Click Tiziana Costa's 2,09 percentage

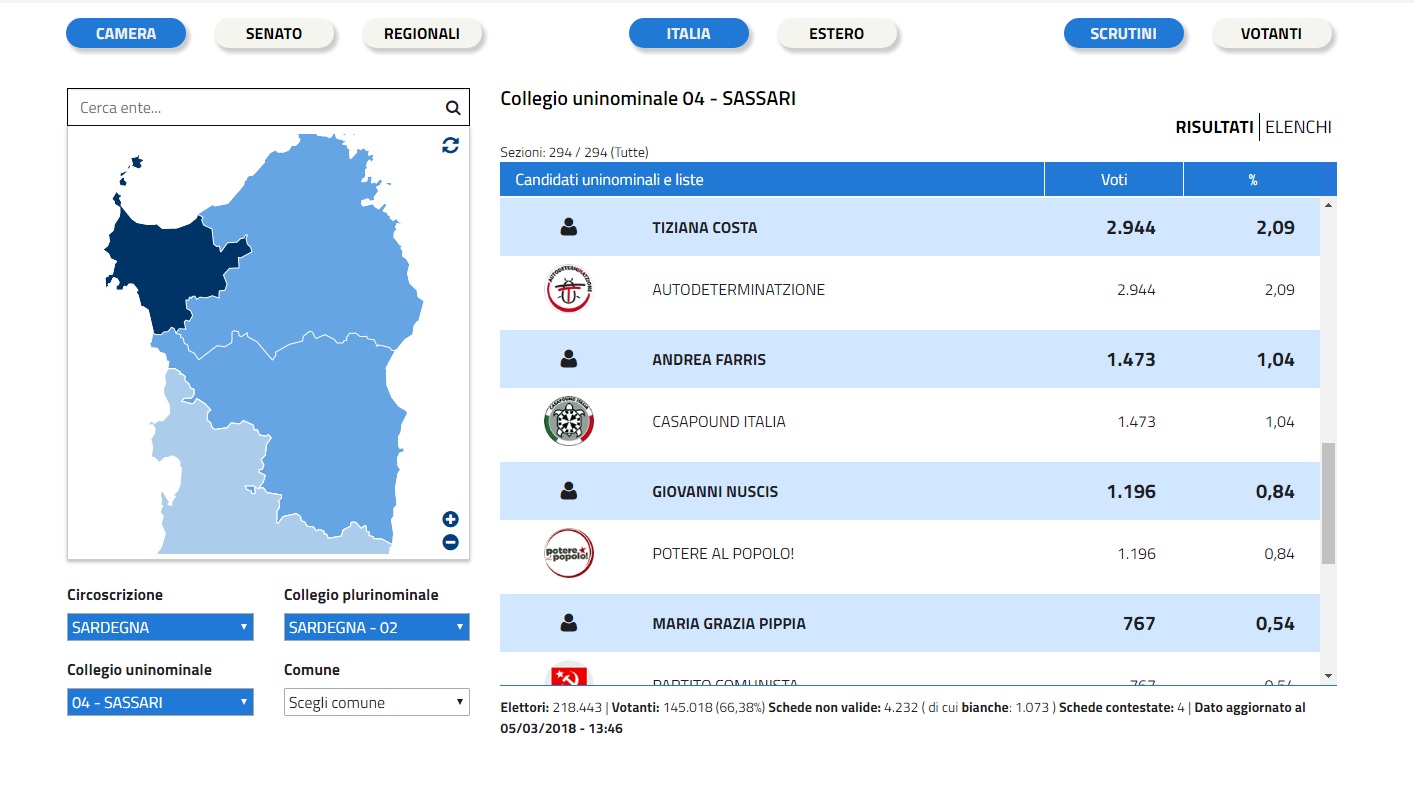coord(1275,228)
